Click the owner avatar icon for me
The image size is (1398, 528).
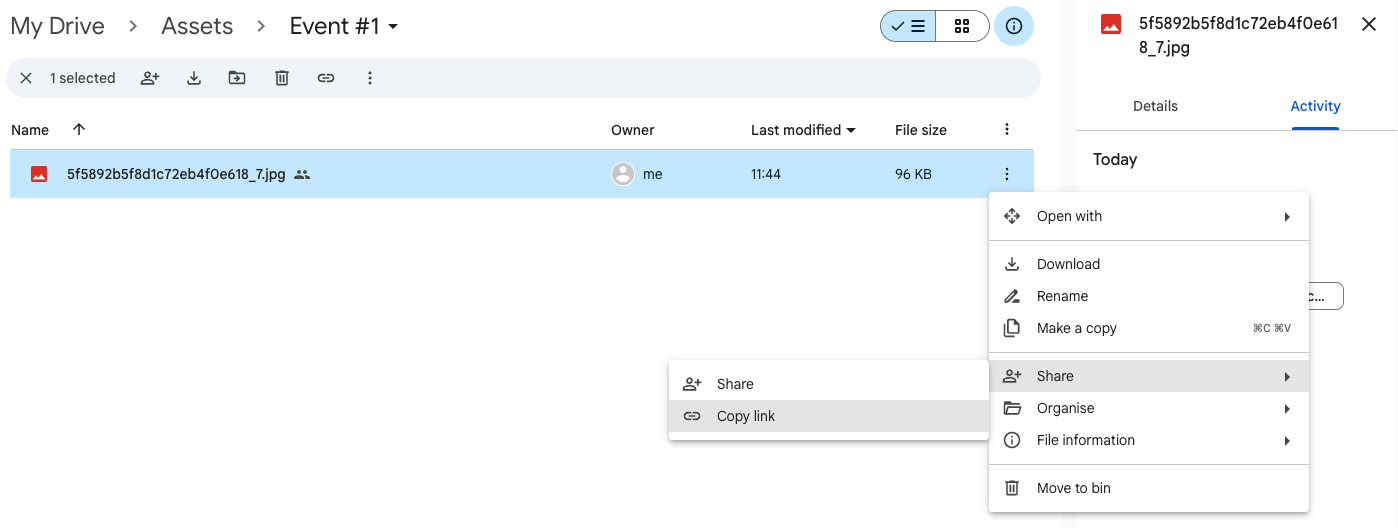(623, 174)
